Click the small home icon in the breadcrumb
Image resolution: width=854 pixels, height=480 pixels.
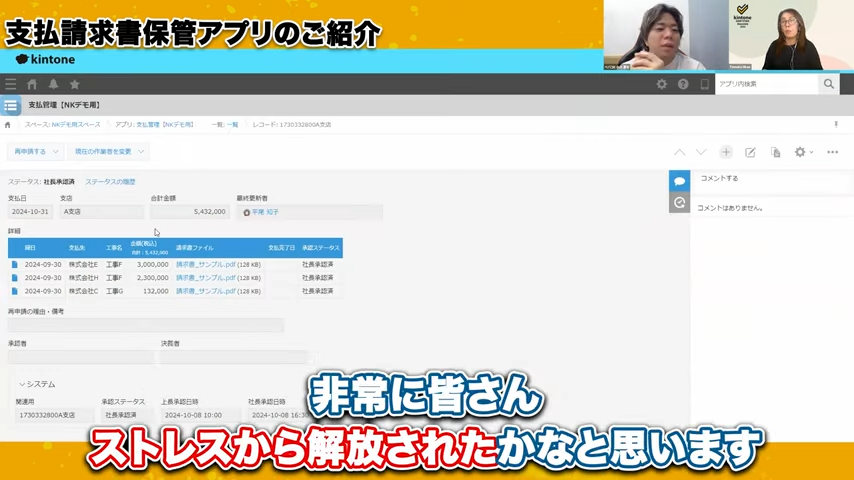click(x=8, y=125)
